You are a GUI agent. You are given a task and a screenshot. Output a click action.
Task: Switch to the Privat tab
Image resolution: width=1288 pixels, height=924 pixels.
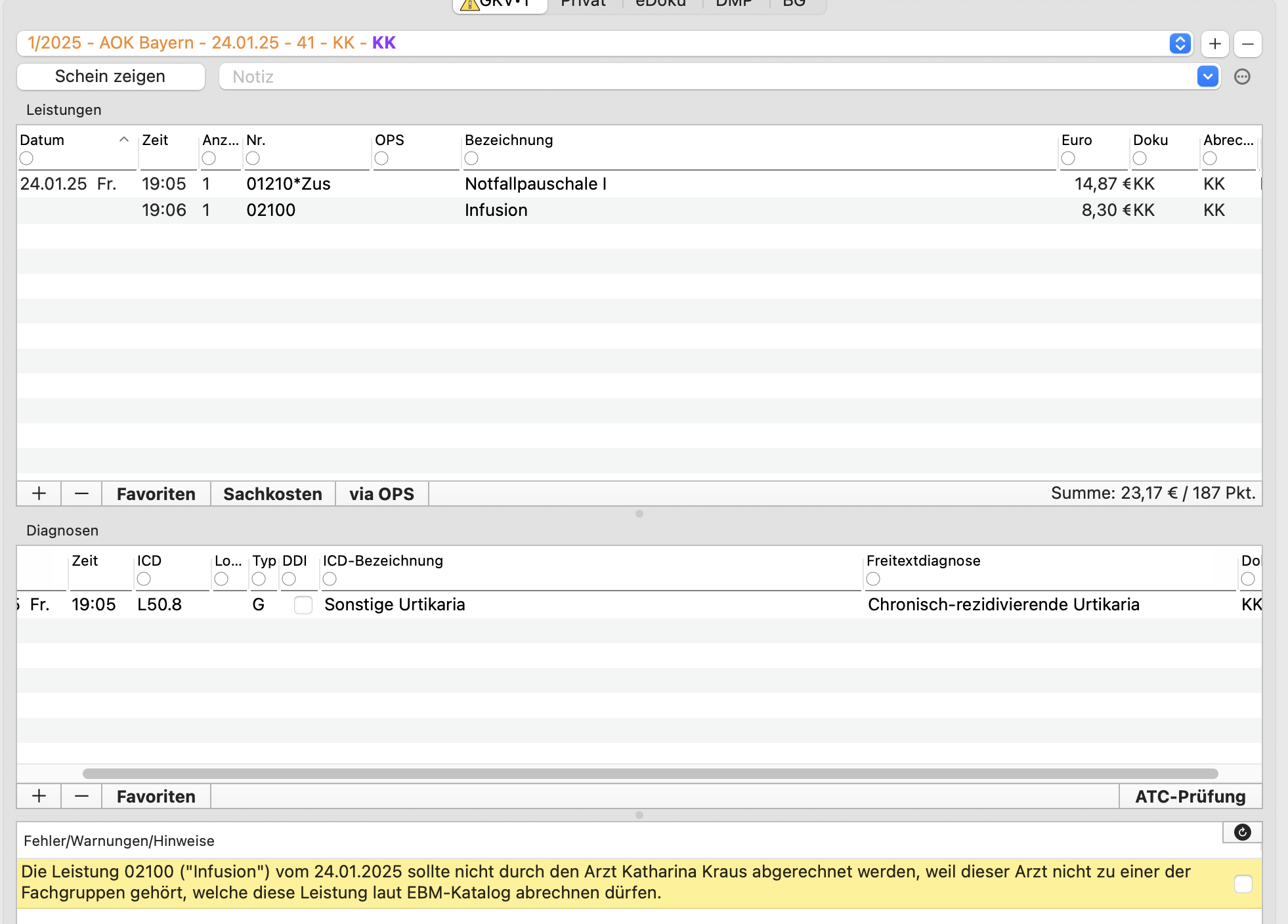click(583, 4)
